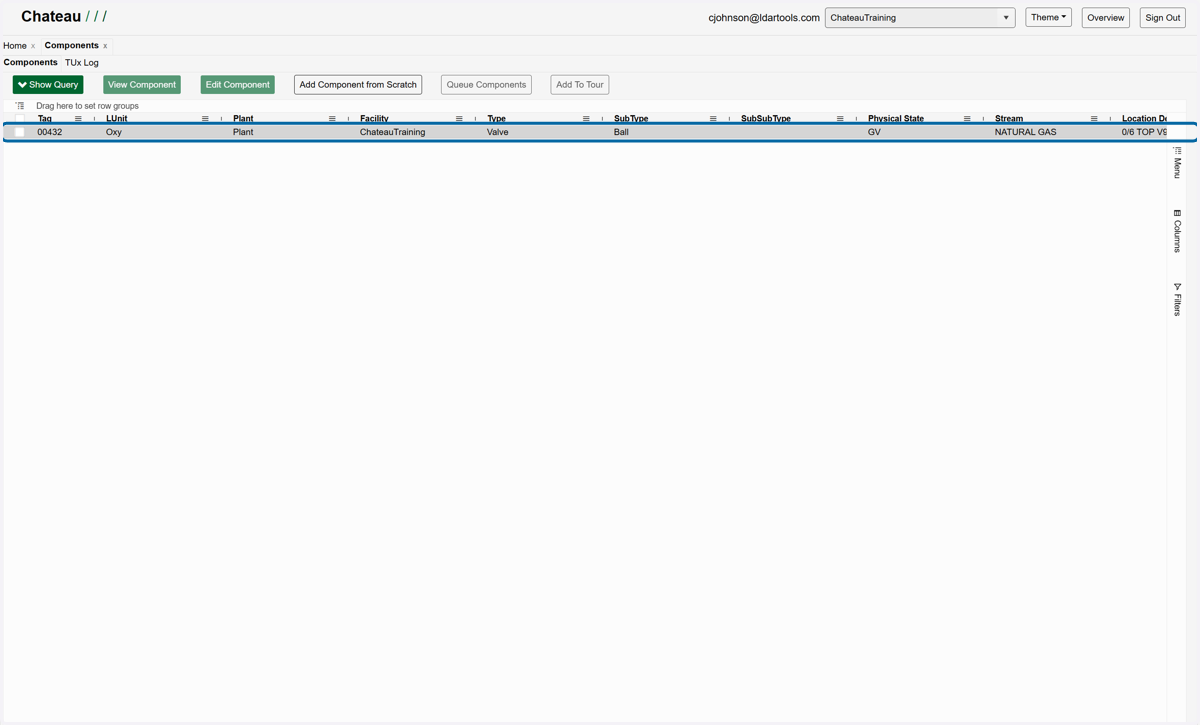This screenshot has width=1200, height=725.
Task: Open the ChateauTraining facility dropdown
Action: (920, 18)
